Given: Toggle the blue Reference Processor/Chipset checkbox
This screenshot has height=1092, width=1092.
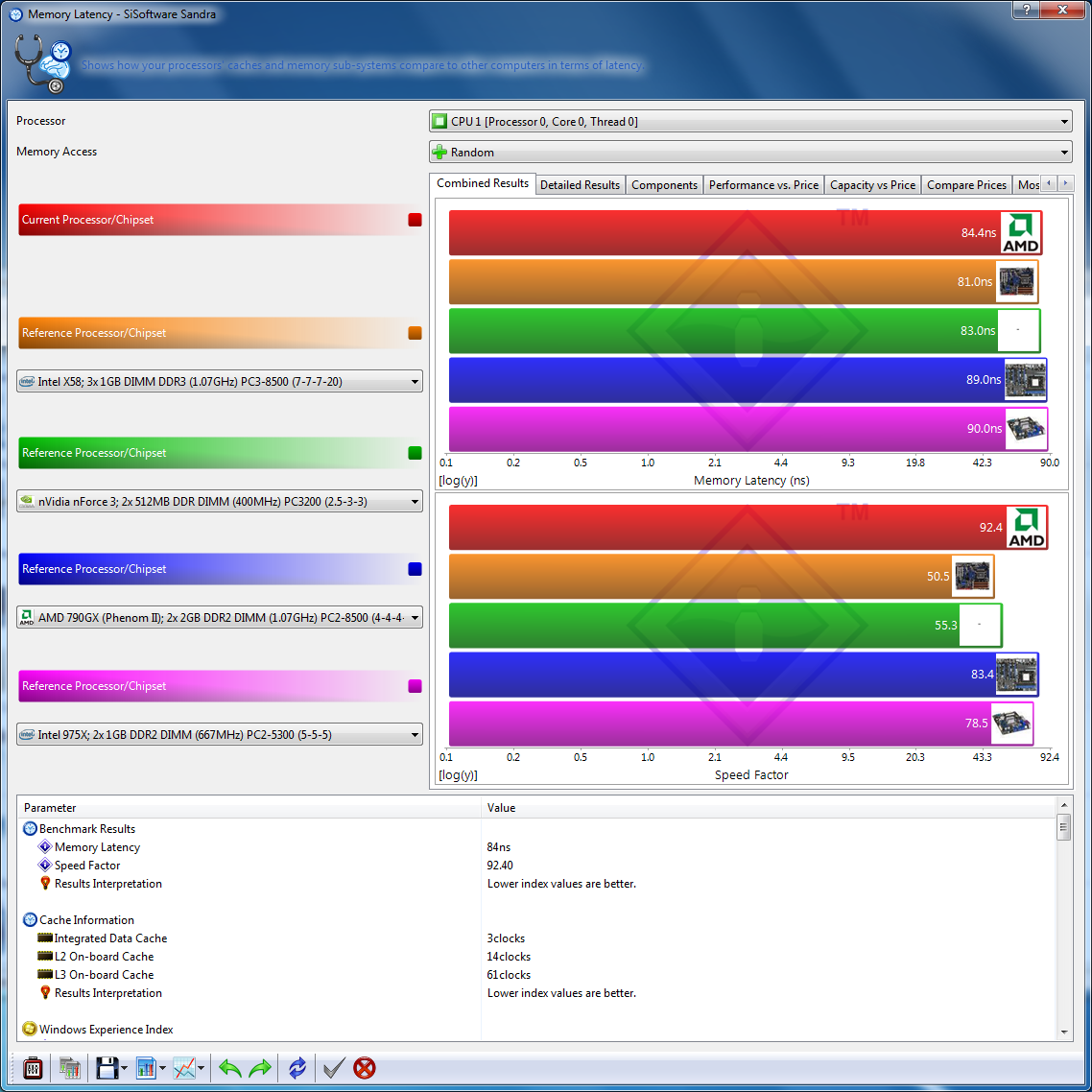Looking at the screenshot, I should pos(415,569).
